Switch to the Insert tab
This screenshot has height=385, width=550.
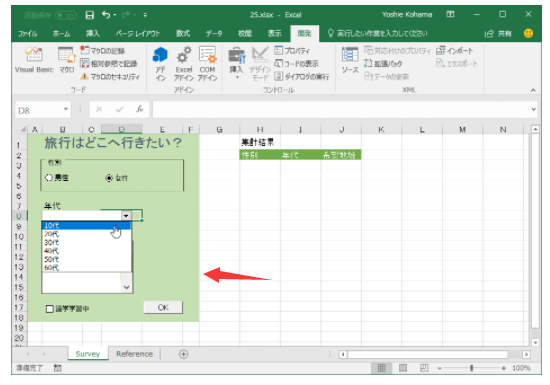(93, 34)
